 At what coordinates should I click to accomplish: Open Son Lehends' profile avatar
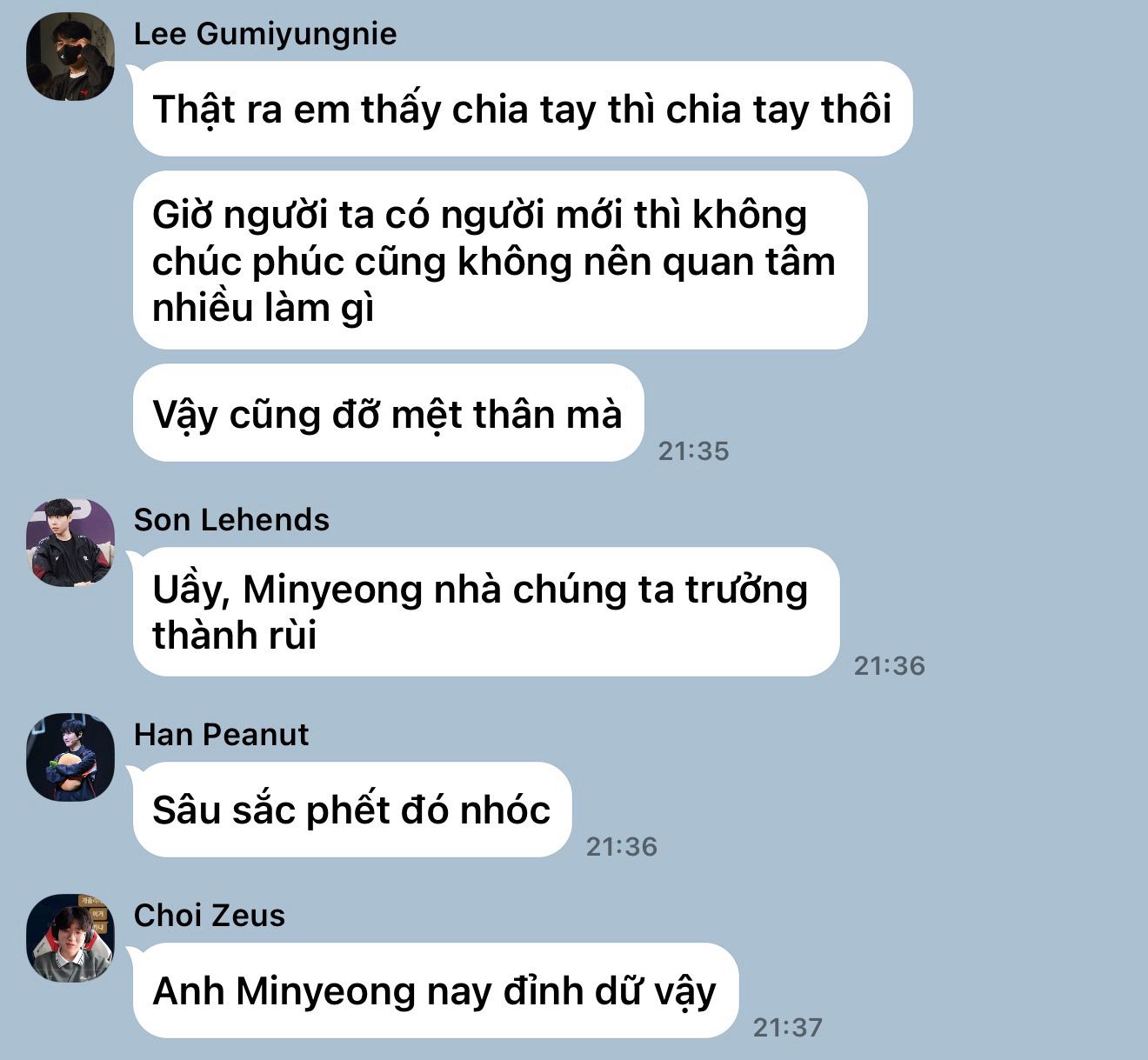[70, 543]
